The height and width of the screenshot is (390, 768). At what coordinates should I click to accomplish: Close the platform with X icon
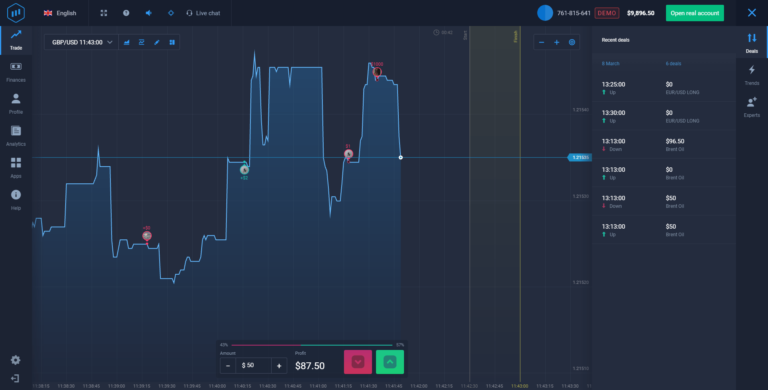(752, 13)
